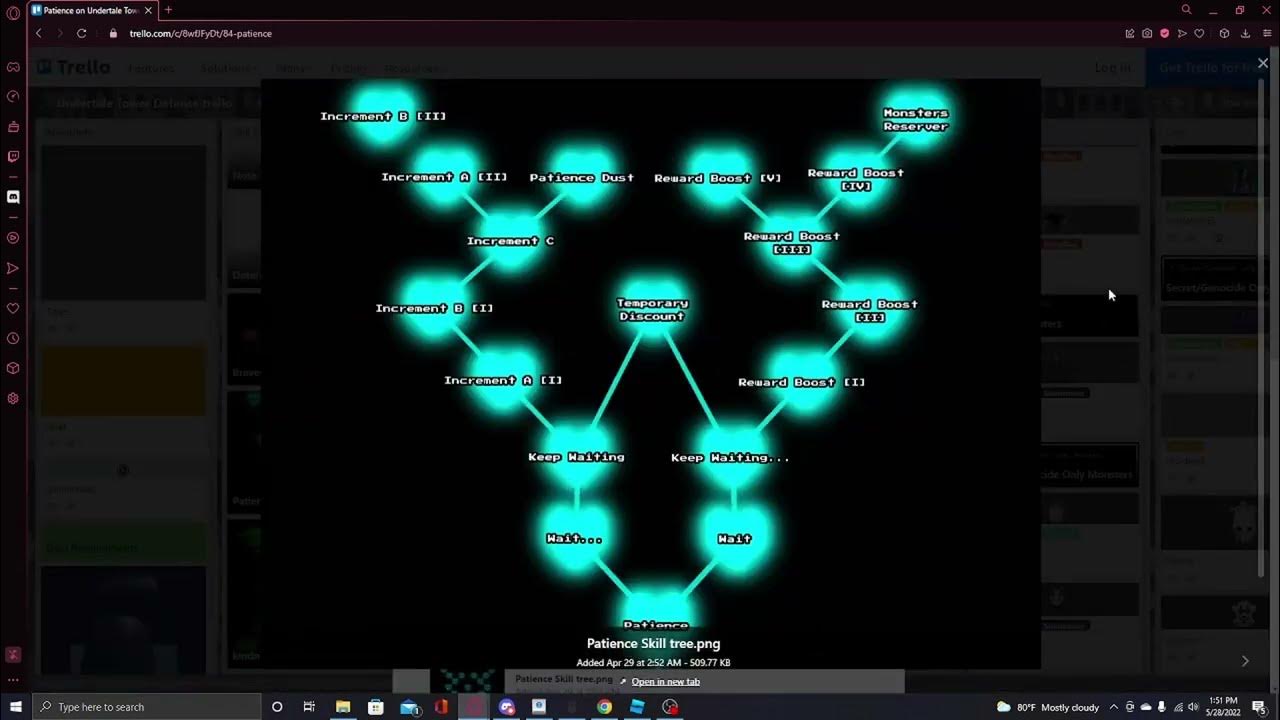Open Task View on the taskbar
The image size is (1280, 720).
click(309, 707)
